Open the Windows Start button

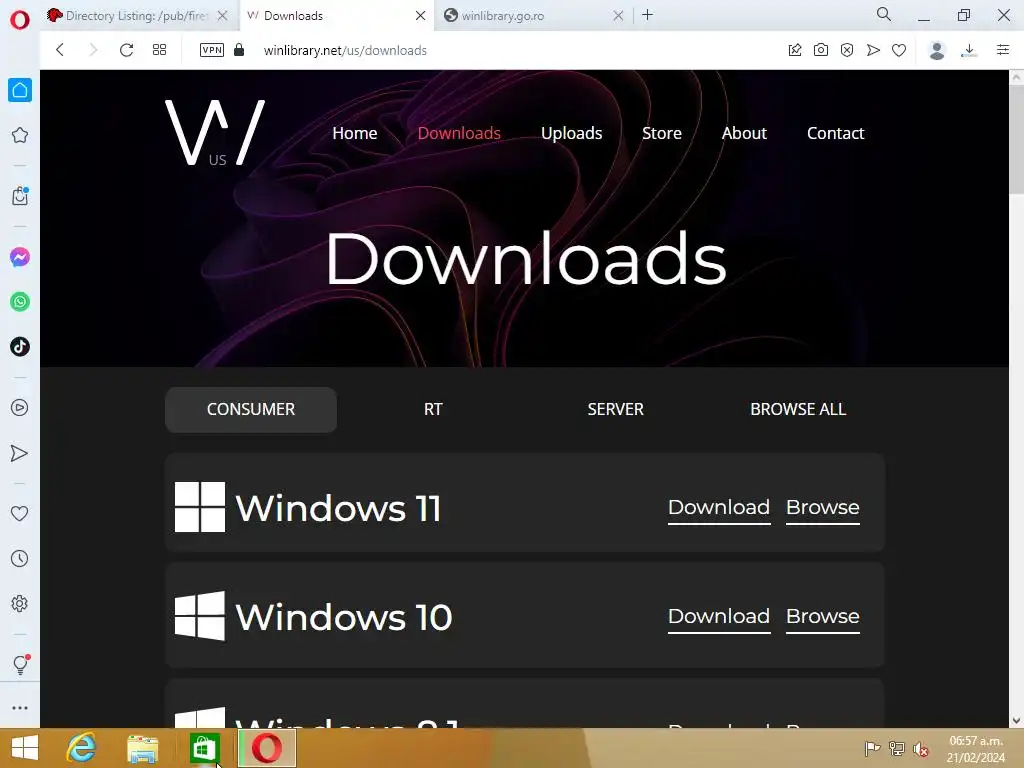click(x=25, y=748)
